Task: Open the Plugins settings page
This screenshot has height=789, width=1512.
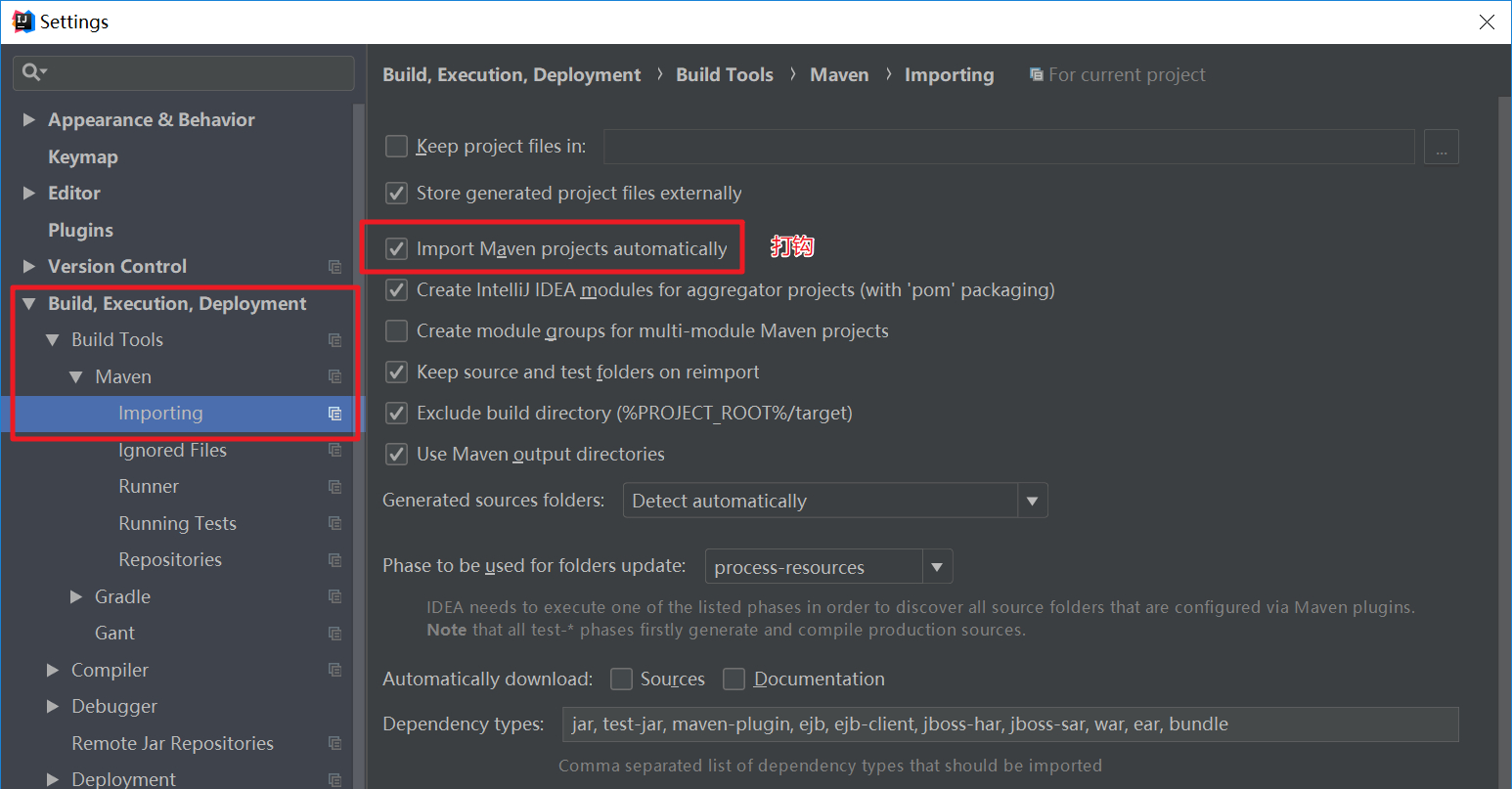Action: click(x=81, y=230)
